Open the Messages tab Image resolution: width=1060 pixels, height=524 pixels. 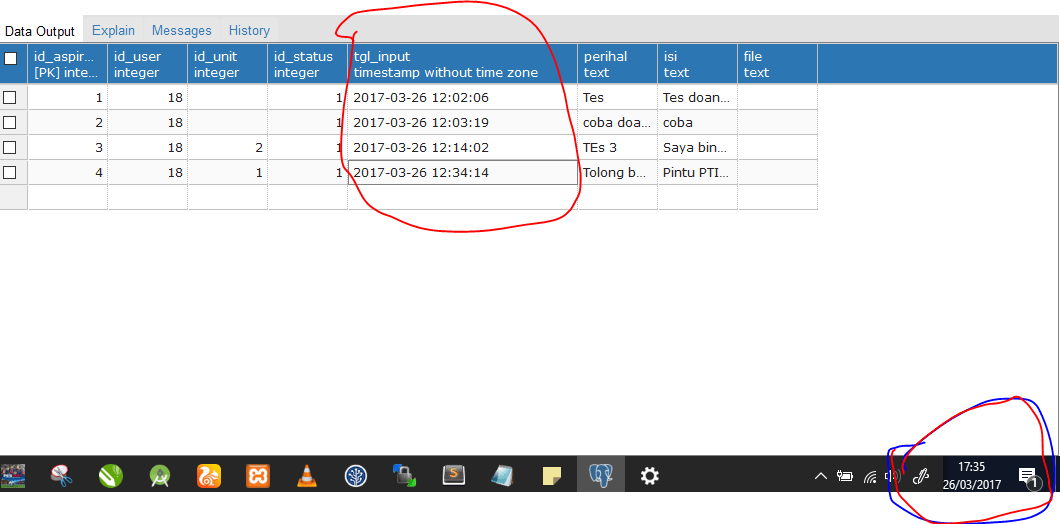182,30
